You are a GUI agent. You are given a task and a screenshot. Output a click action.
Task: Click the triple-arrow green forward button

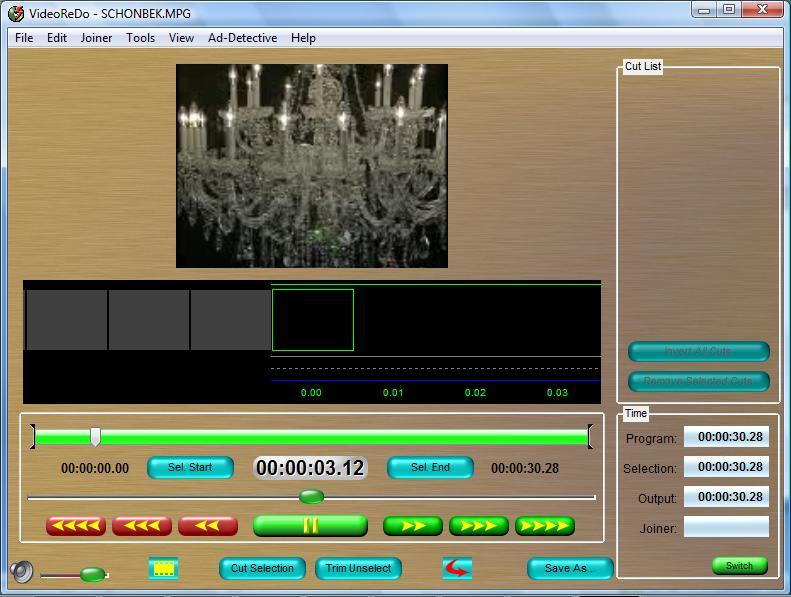pos(479,526)
